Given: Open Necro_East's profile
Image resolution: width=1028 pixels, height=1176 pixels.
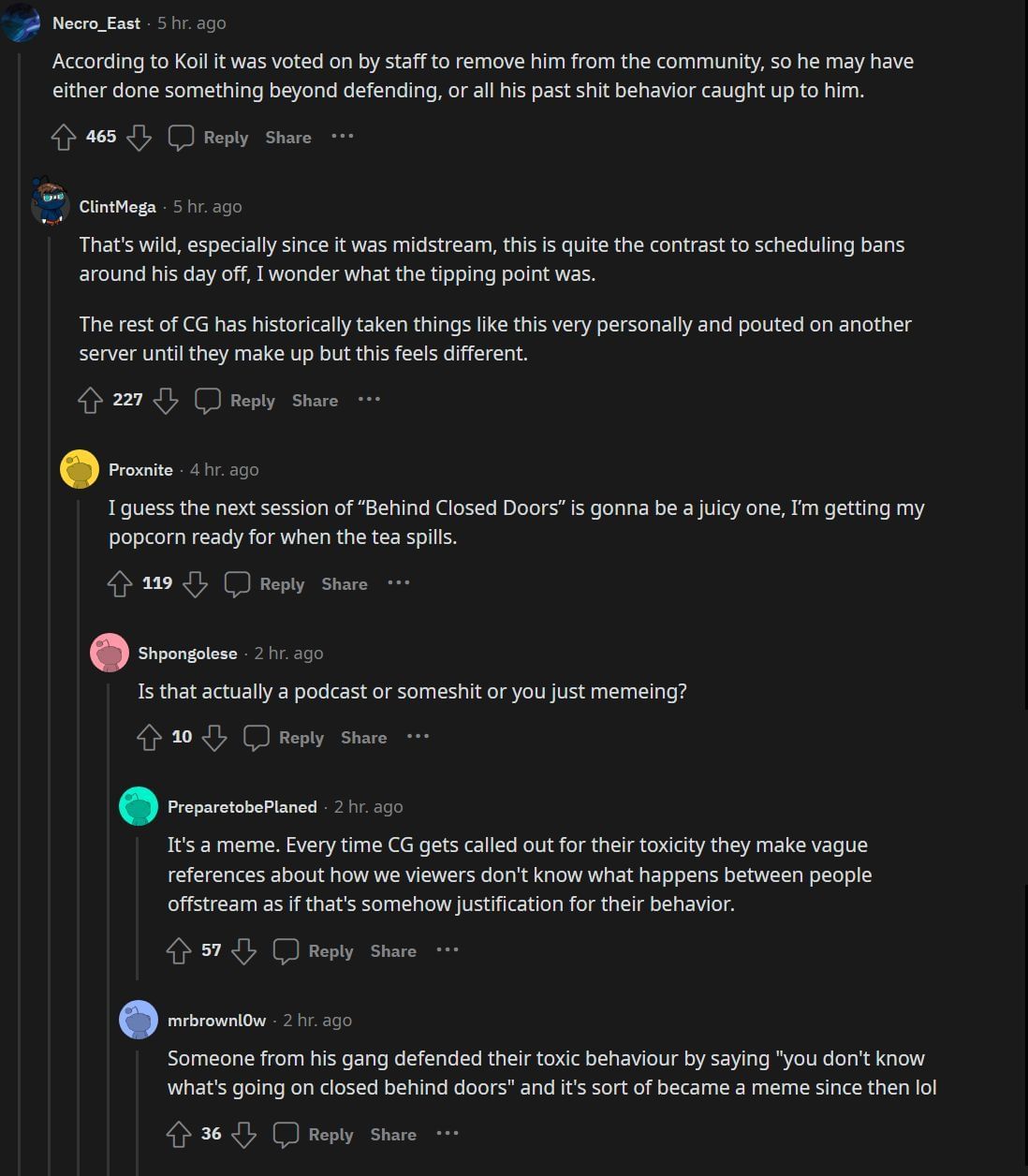Looking at the screenshot, I should [97, 22].
